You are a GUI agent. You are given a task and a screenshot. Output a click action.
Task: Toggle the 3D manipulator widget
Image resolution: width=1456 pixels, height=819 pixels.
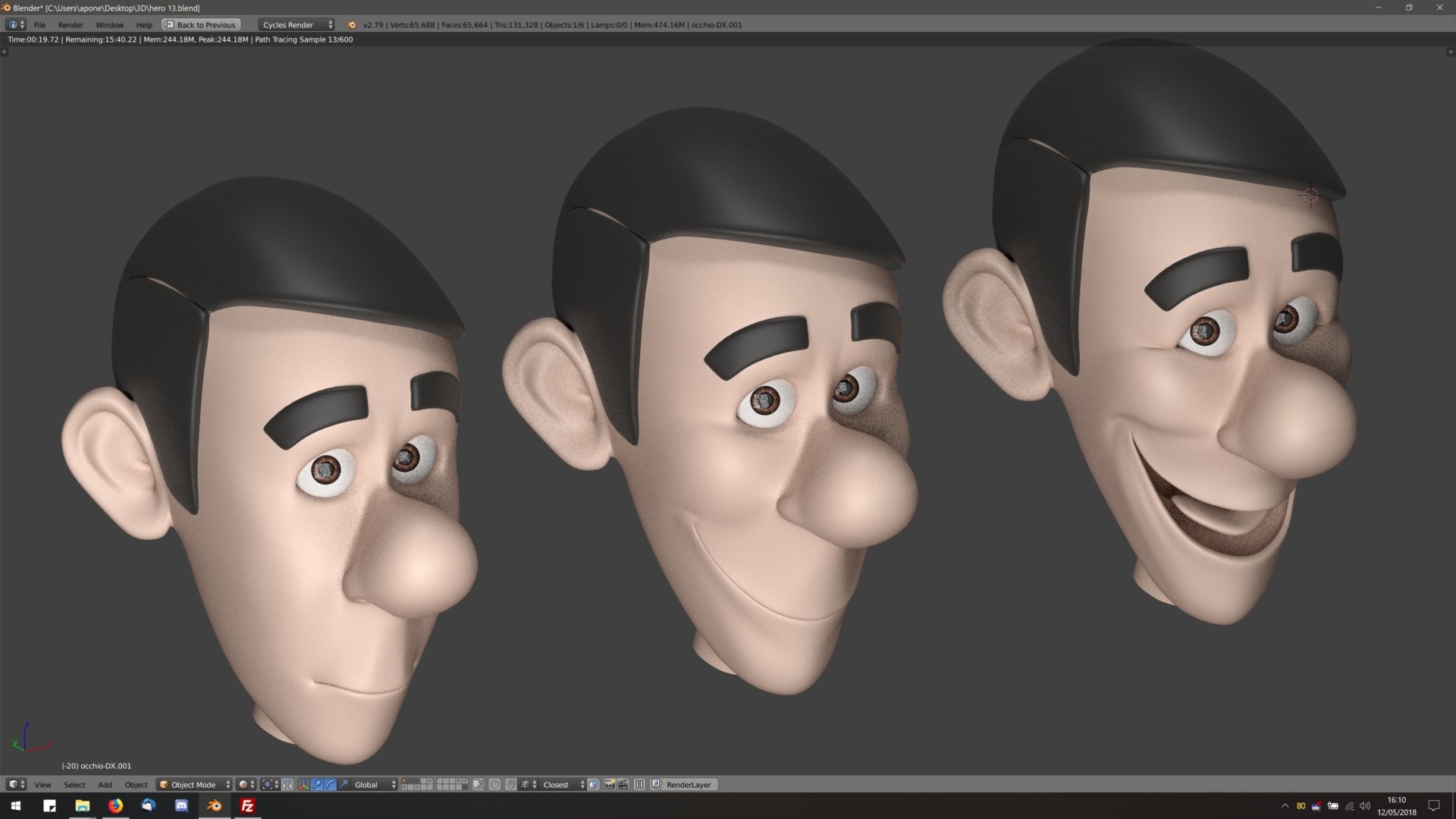[303, 784]
